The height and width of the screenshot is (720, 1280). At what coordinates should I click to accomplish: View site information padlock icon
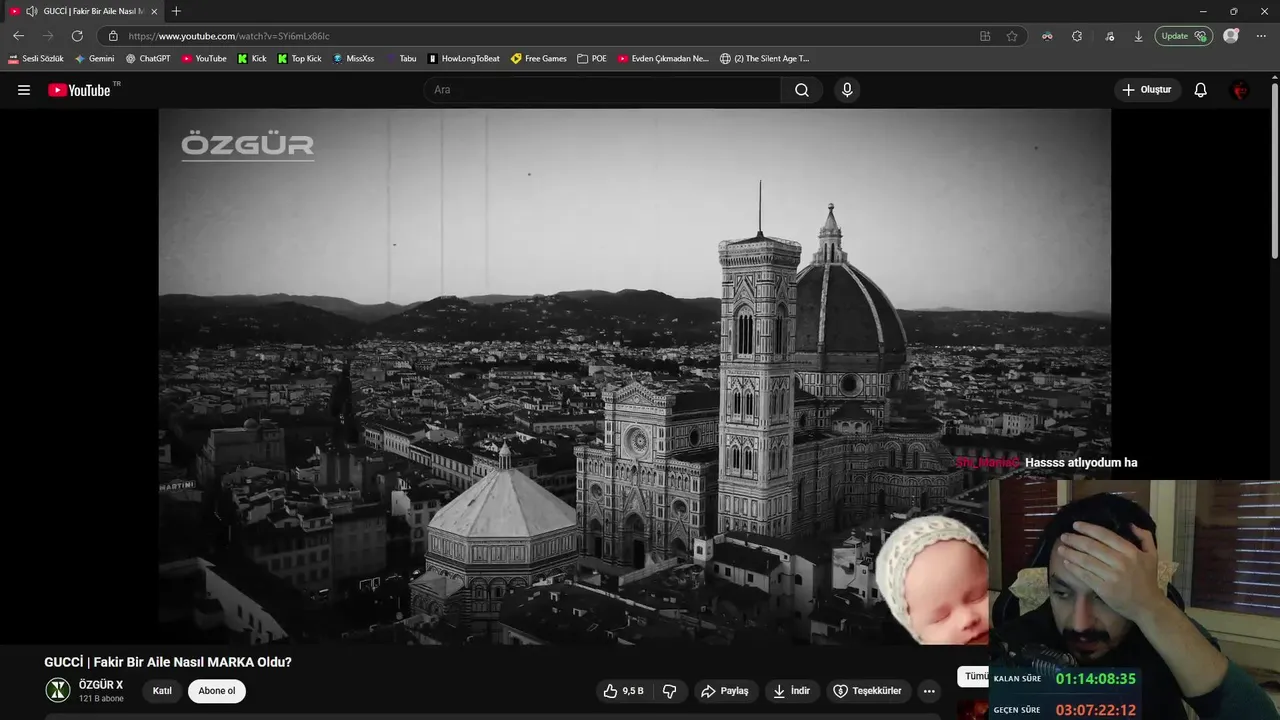coord(113,36)
